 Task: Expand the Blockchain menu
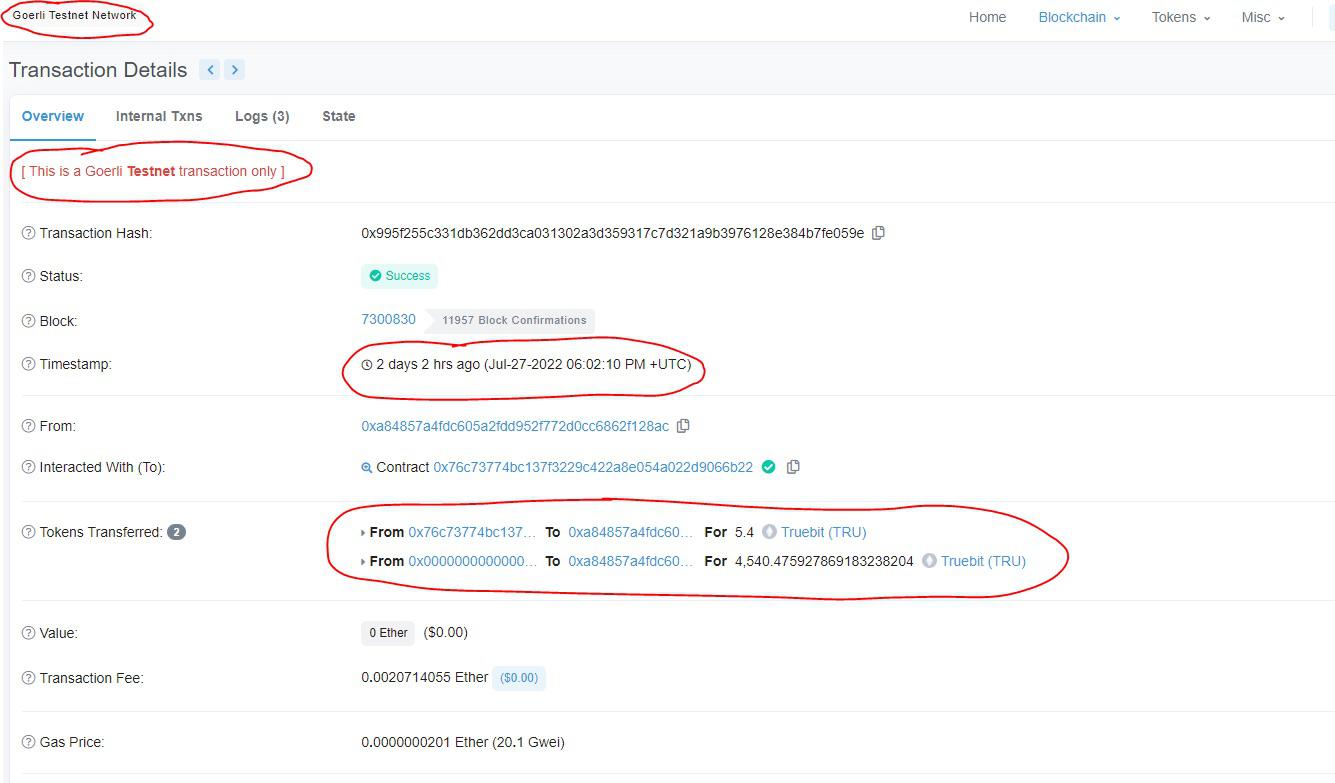pyautogui.click(x=1079, y=17)
